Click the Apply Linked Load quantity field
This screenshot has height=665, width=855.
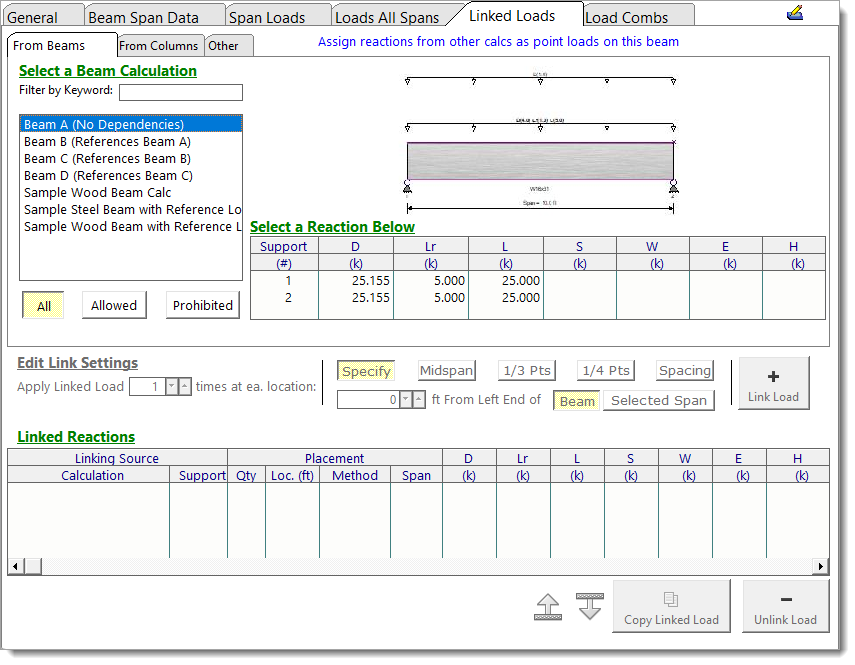point(147,386)
